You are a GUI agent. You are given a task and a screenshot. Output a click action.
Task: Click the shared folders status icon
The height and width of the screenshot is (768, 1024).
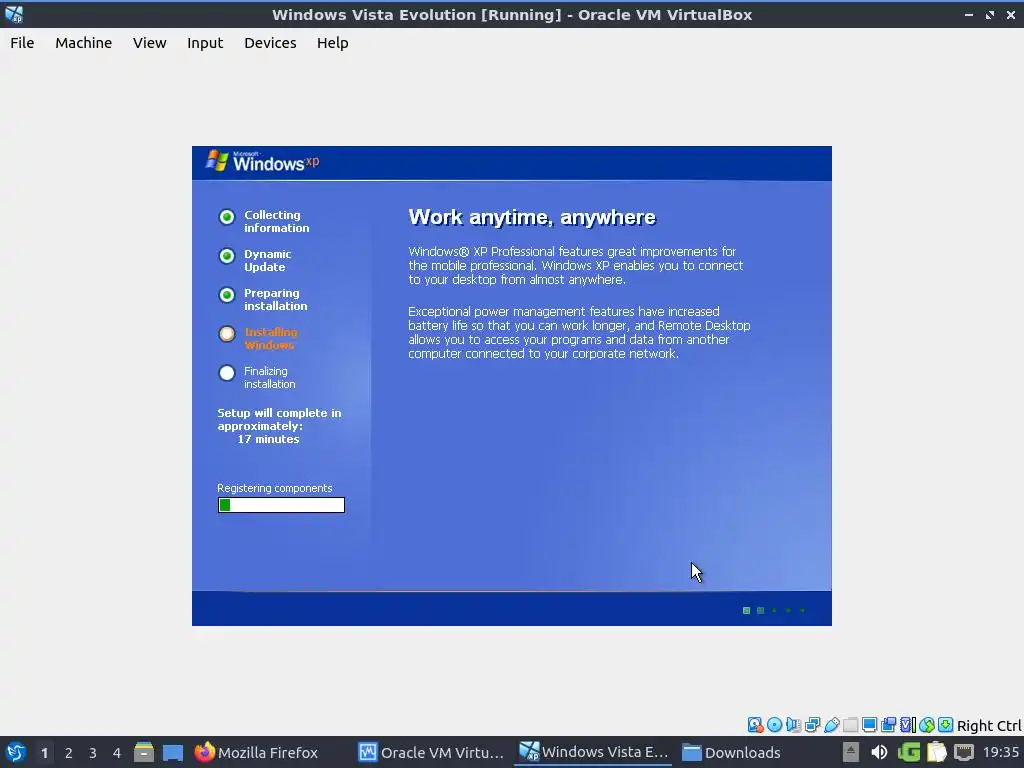click(850, 725)
